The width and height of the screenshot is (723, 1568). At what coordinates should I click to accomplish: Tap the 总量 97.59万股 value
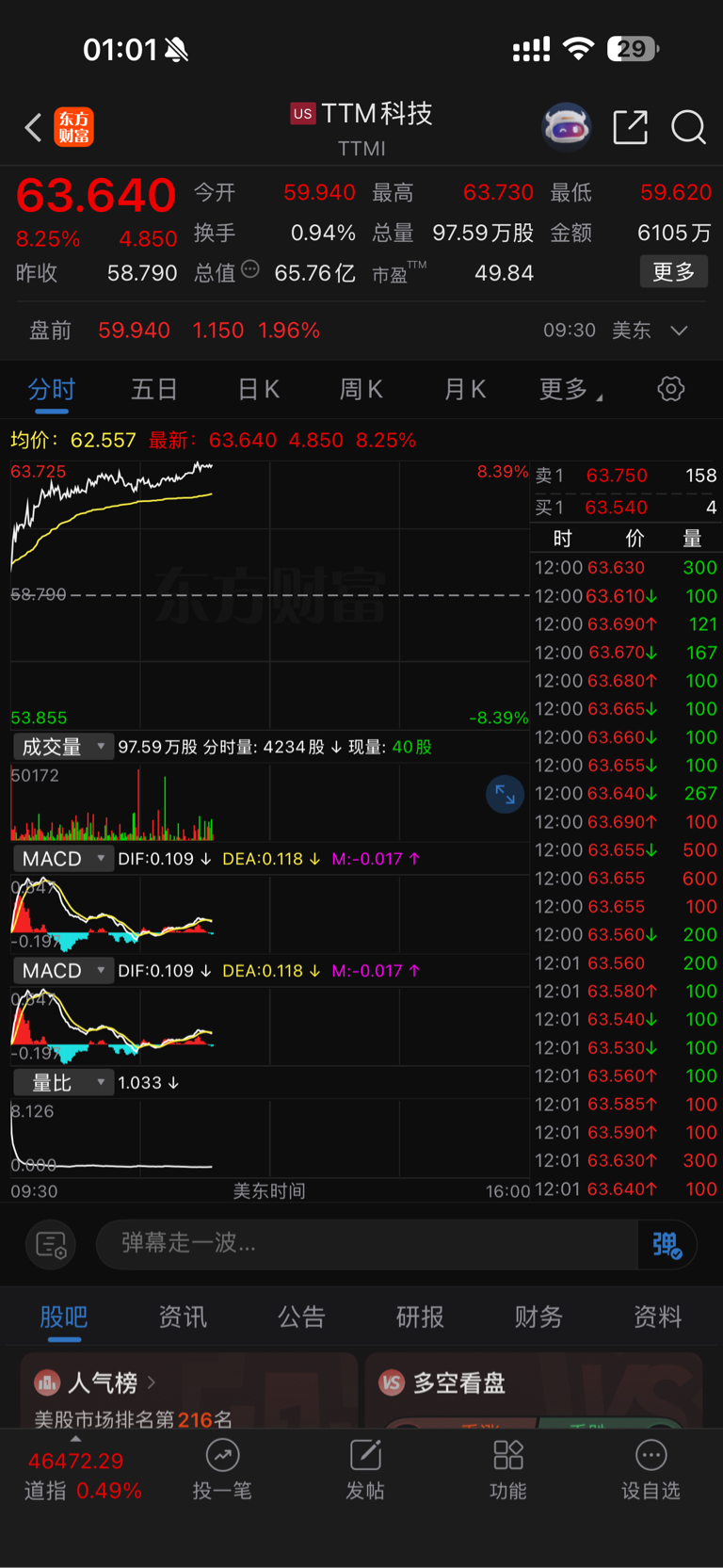483,234
